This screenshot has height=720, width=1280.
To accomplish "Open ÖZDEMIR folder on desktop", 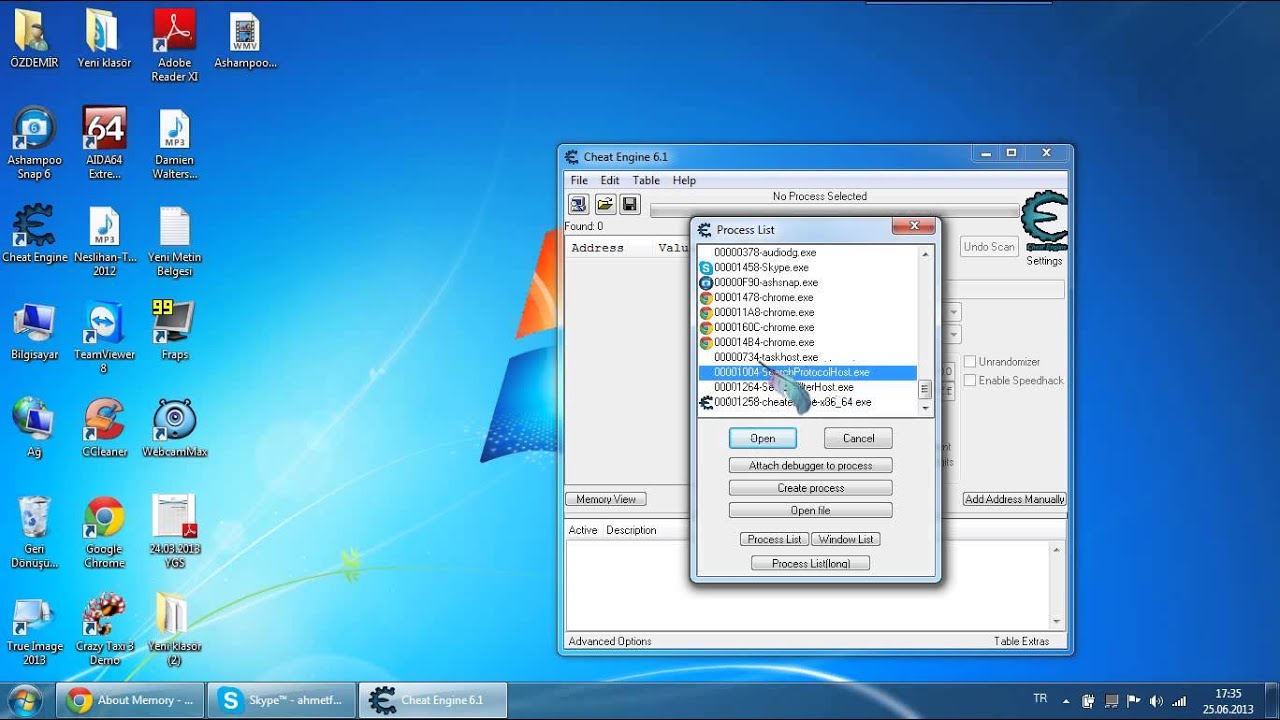I will 34,40.
